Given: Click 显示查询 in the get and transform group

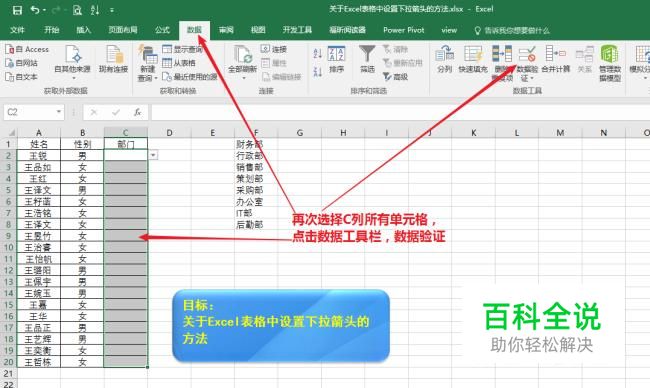Looking at the screenshot, I should click(182, 49).
